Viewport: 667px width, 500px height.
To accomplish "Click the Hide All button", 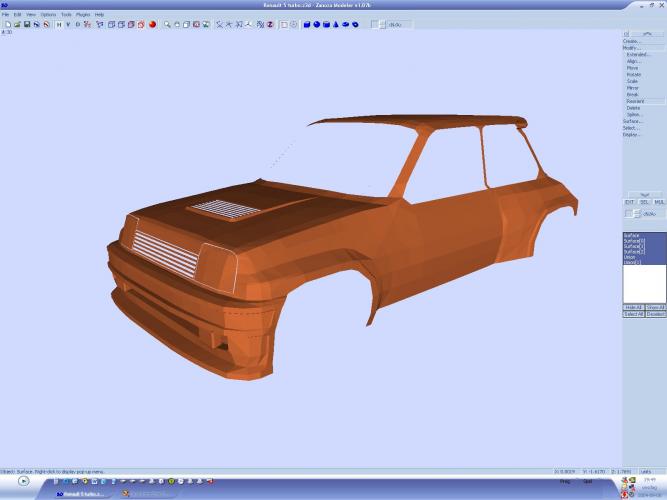I will point(632,307).
